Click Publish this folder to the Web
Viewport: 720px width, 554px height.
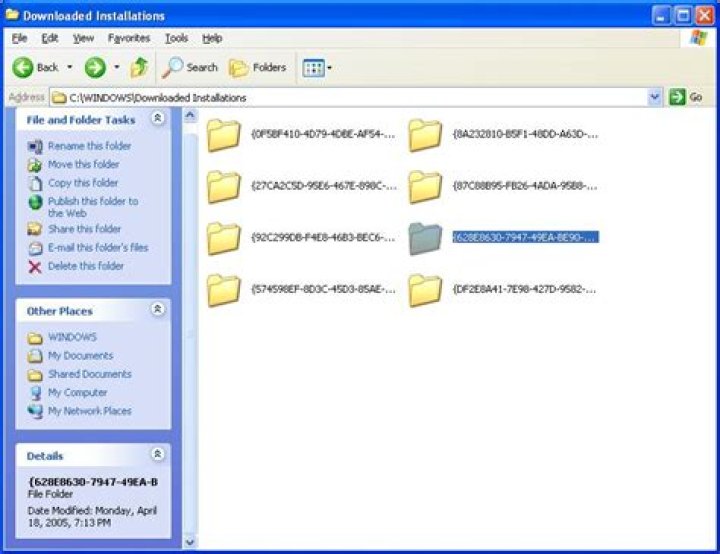[x=93, y=207]
